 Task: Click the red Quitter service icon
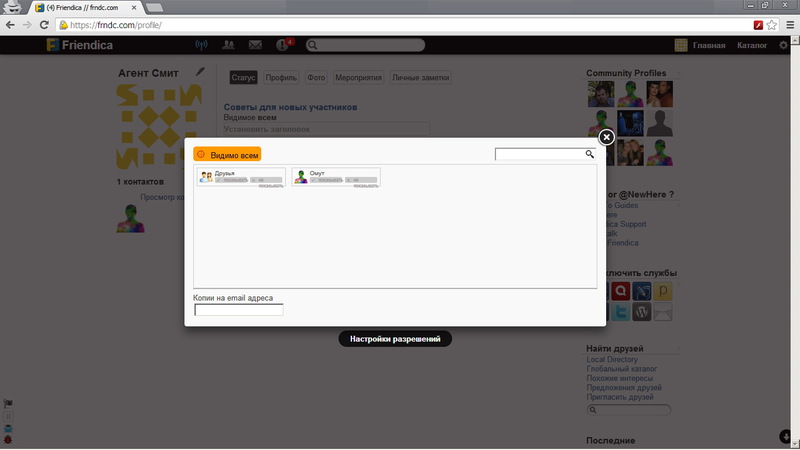point(620,291)
